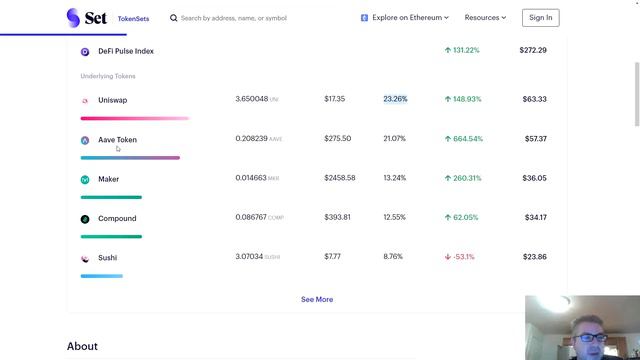Click the $2458.58 Maker price
This screenshot has height=360, width=640.
[x=340, y=178]
